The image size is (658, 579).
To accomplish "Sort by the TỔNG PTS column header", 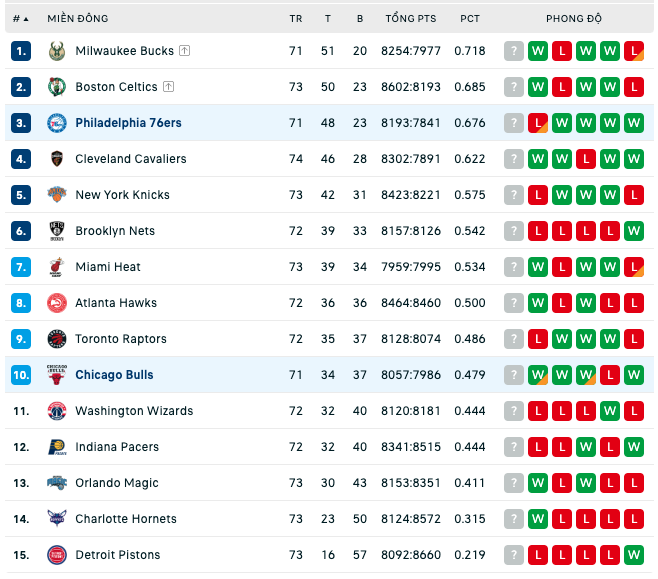I will (411, 18).
